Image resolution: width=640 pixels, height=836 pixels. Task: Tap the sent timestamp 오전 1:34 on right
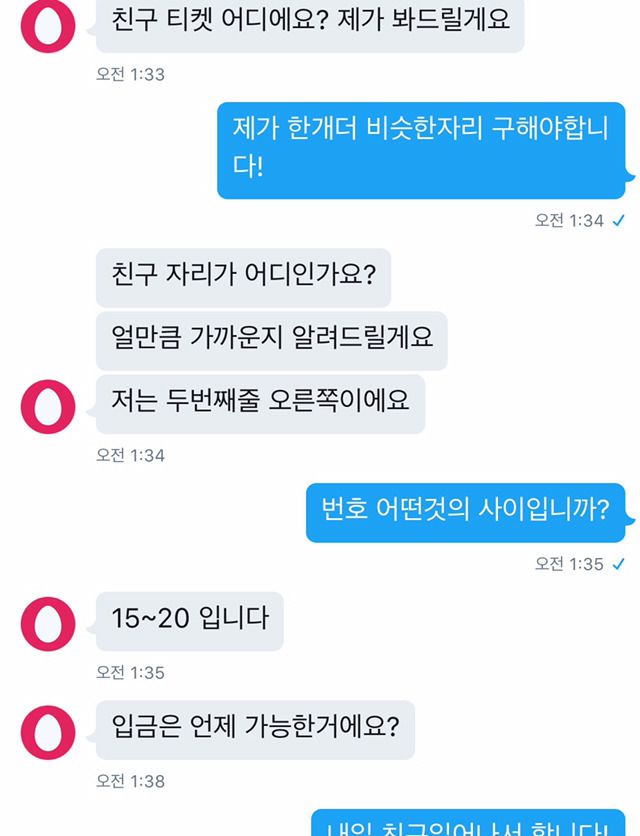[x=569, y=220]
